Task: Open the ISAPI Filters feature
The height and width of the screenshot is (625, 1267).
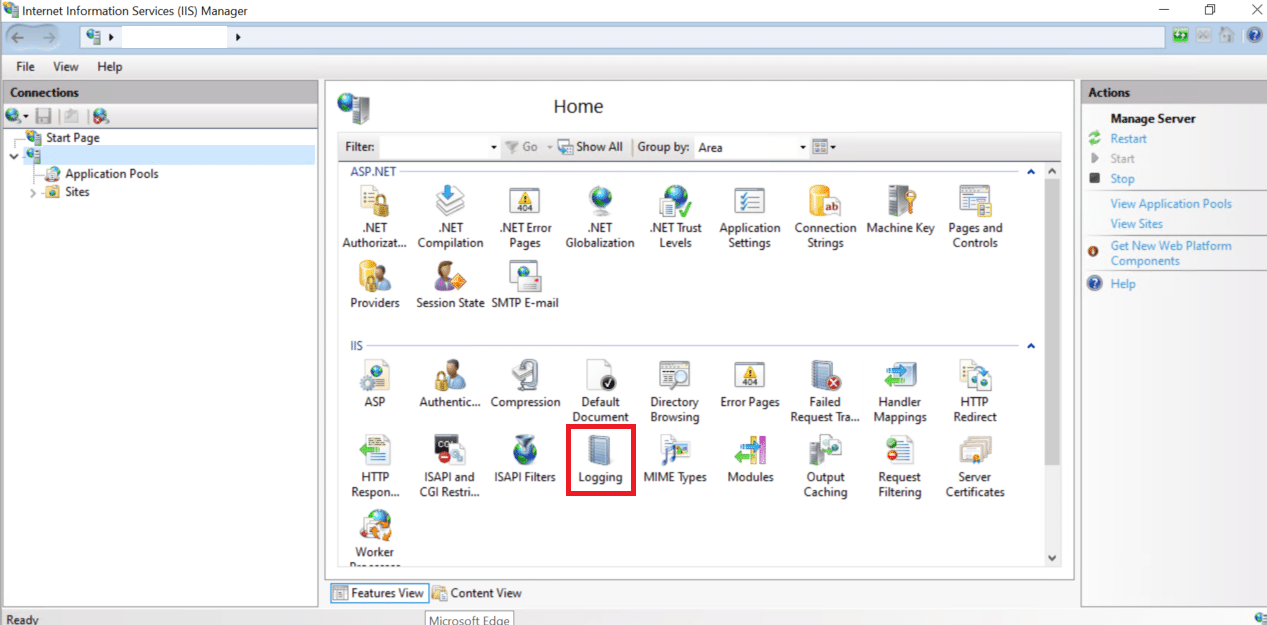Action: point(525,459)
